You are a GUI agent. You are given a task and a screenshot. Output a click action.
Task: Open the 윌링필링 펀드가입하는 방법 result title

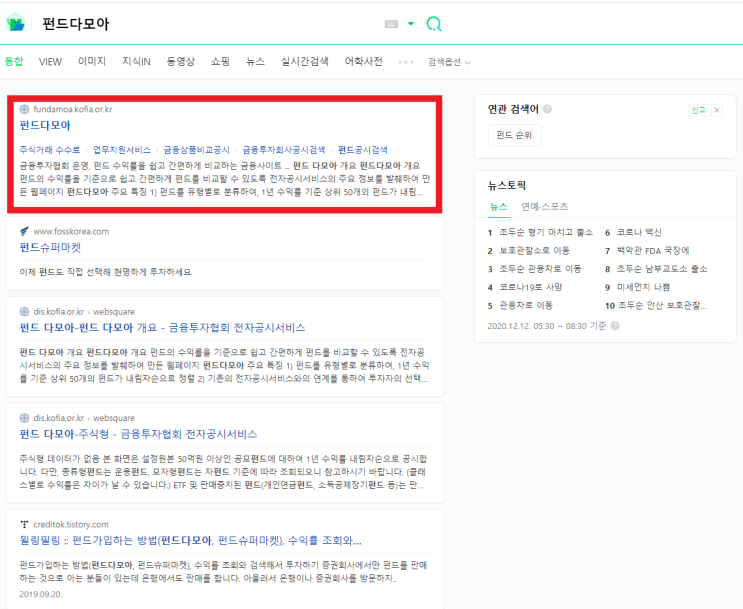tap(190, 540)
